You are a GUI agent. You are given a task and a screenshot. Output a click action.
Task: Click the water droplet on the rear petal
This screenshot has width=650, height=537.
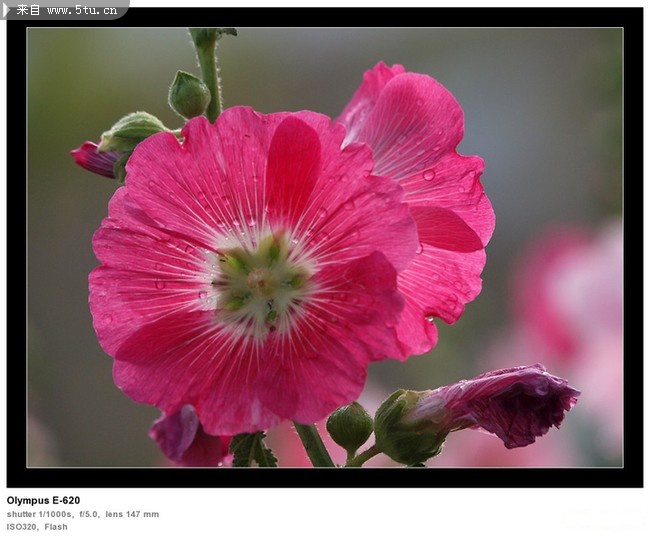[x=428, y=175]
